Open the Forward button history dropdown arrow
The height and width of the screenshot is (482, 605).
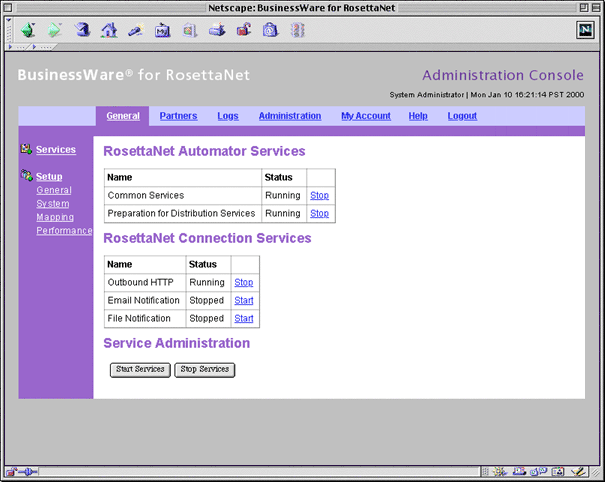tap(60, 24)
